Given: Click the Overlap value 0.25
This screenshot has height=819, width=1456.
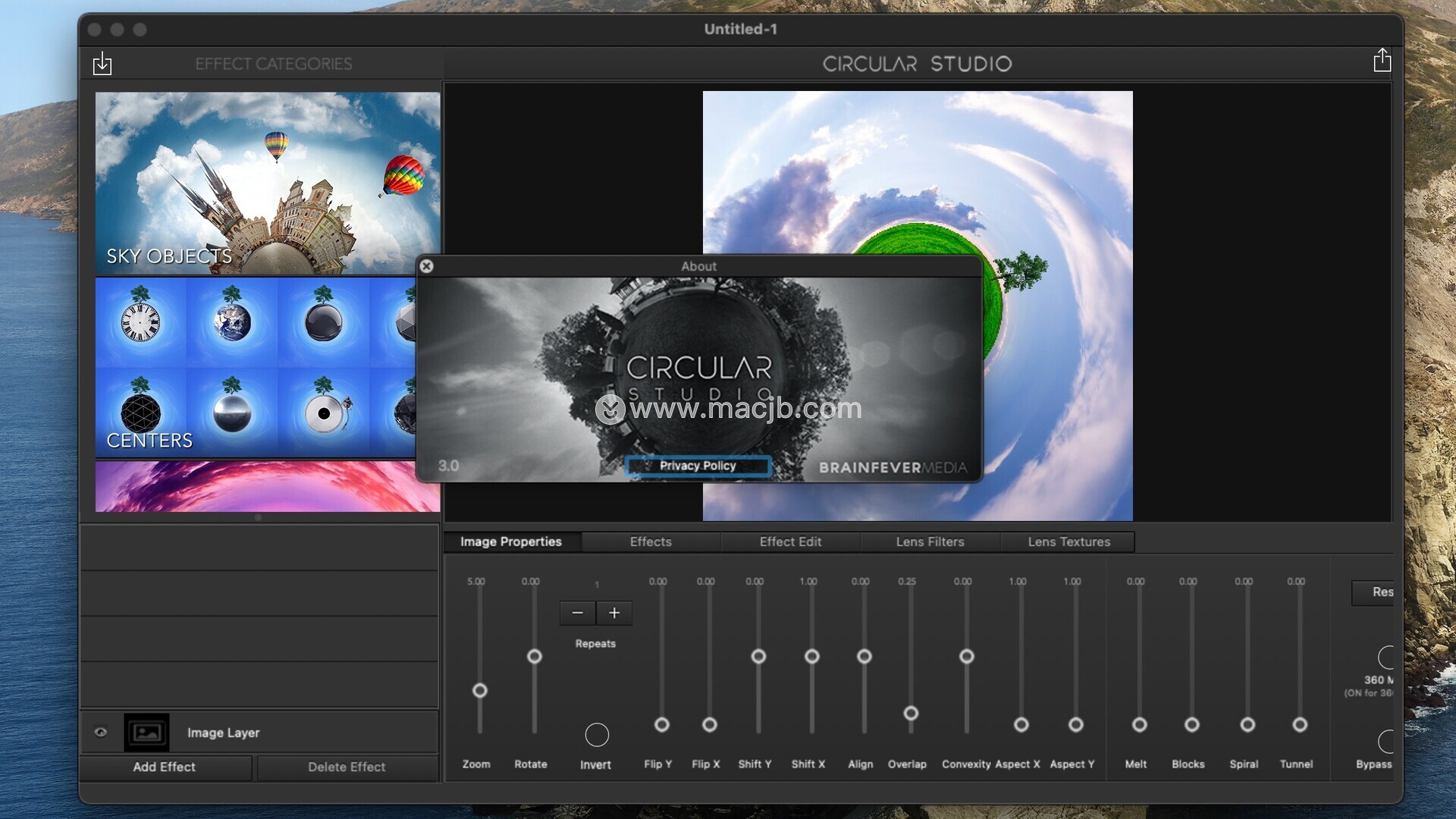Looking at the screenshot, I should pos(907,582).
